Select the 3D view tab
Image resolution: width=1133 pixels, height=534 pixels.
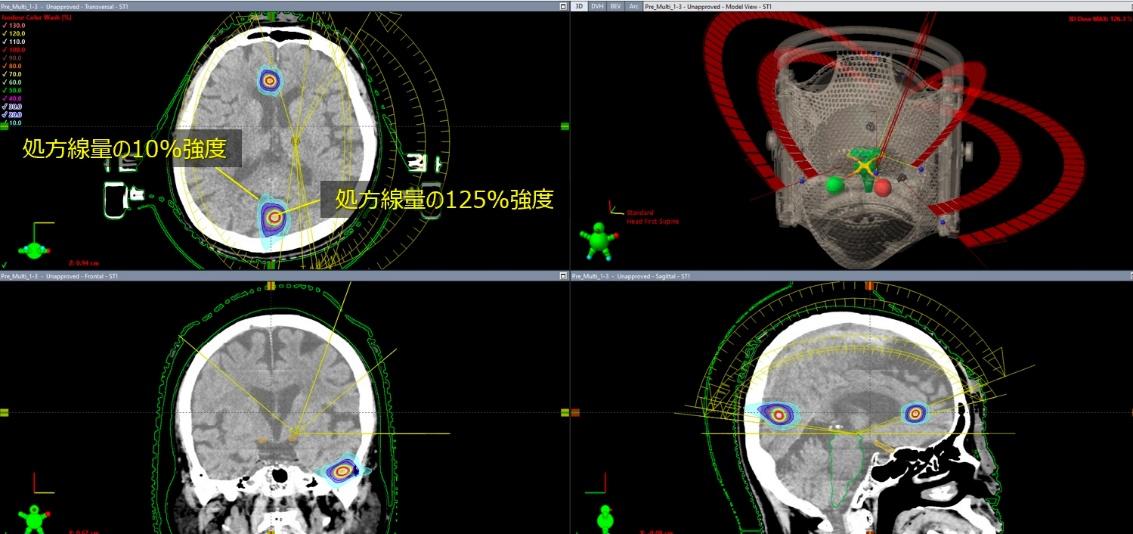pyautogui.click(x=580, y=6)
